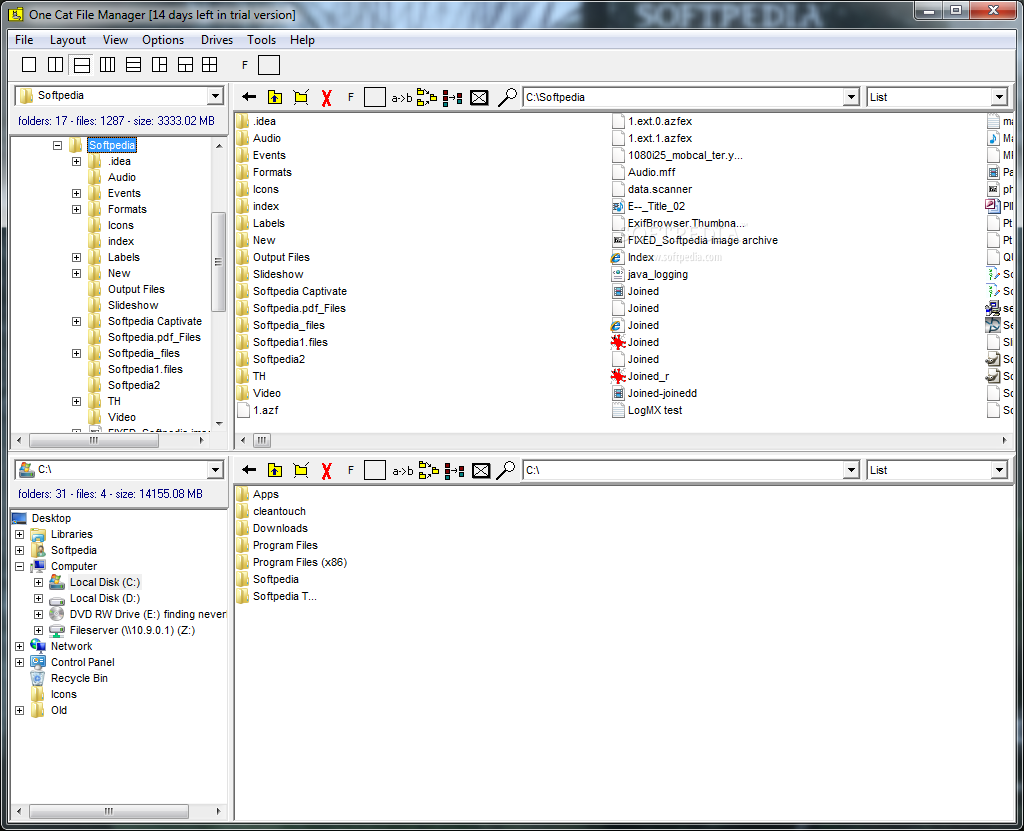
Task: Click the red X delete icon in the lower C:\ pane
Action: click(327, 470)
